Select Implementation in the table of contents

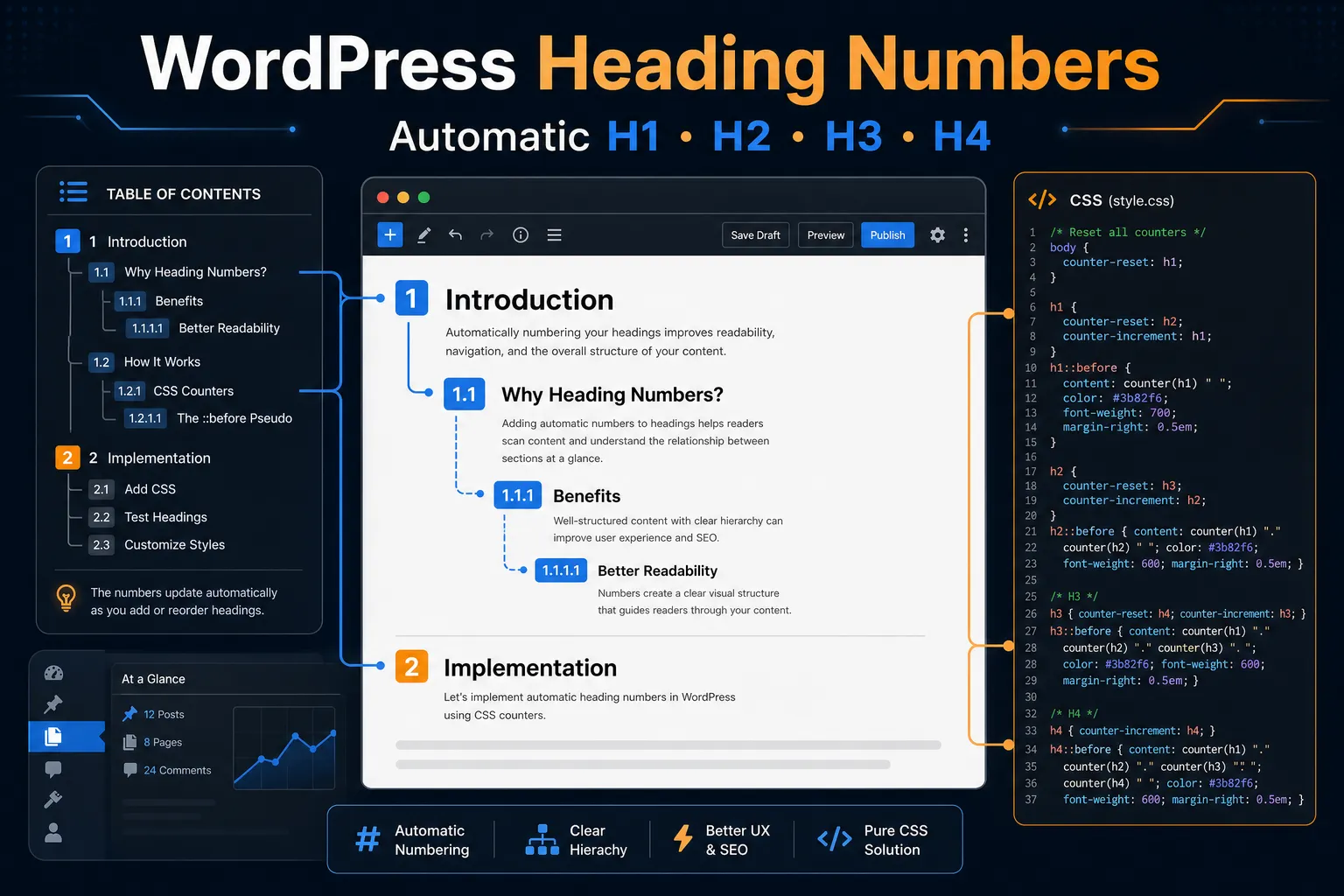[159, 458]
